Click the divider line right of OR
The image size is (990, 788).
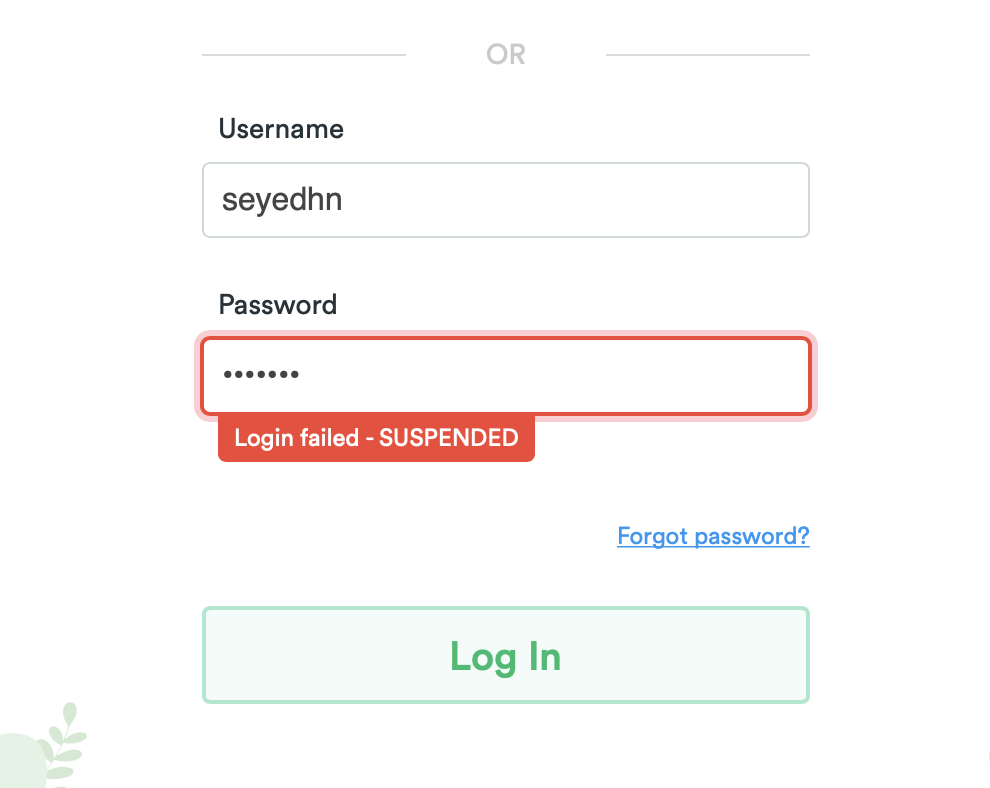coord(708,54)
